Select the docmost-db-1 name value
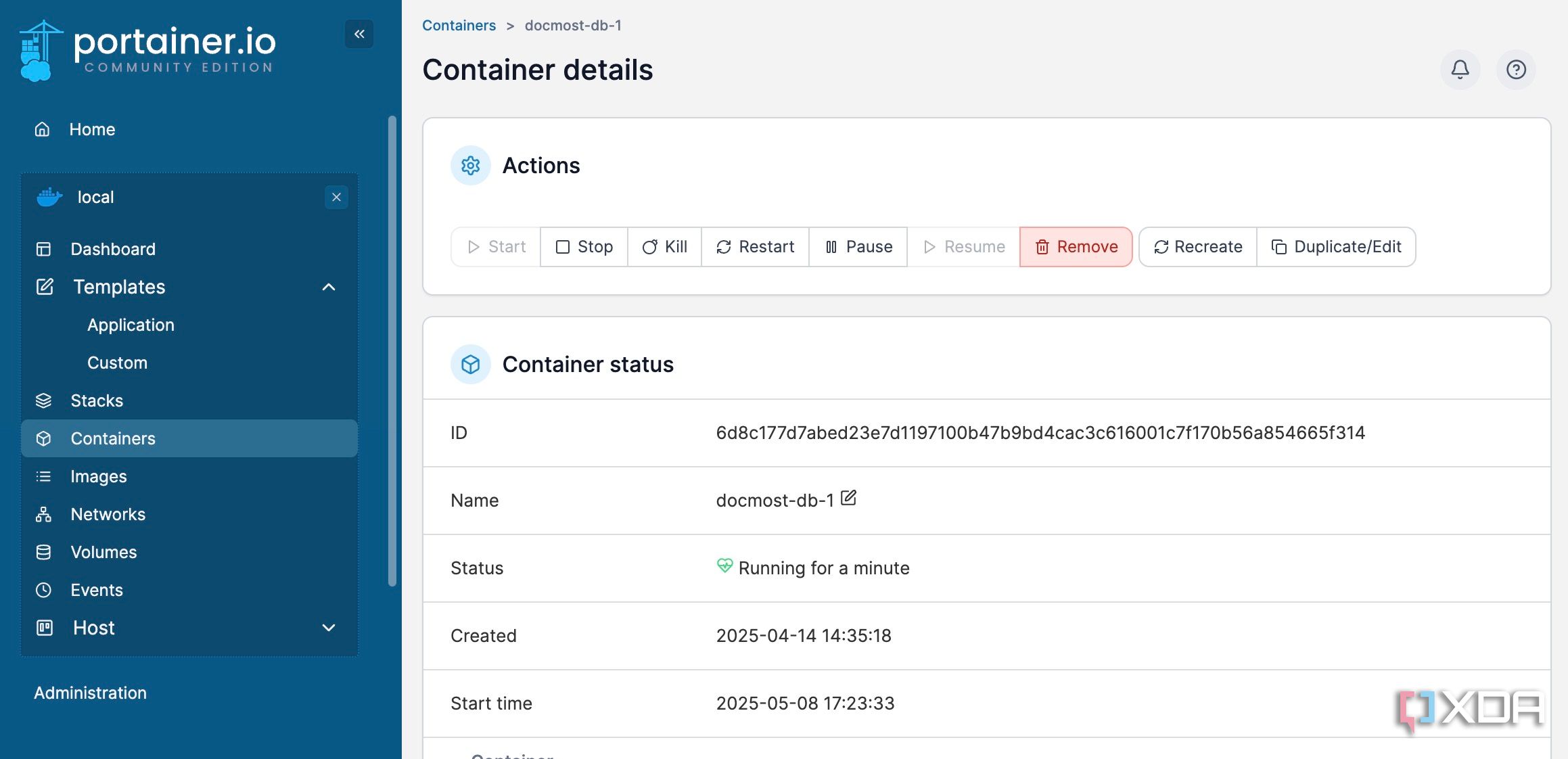The image size is (1568, 759). point(775,501)
